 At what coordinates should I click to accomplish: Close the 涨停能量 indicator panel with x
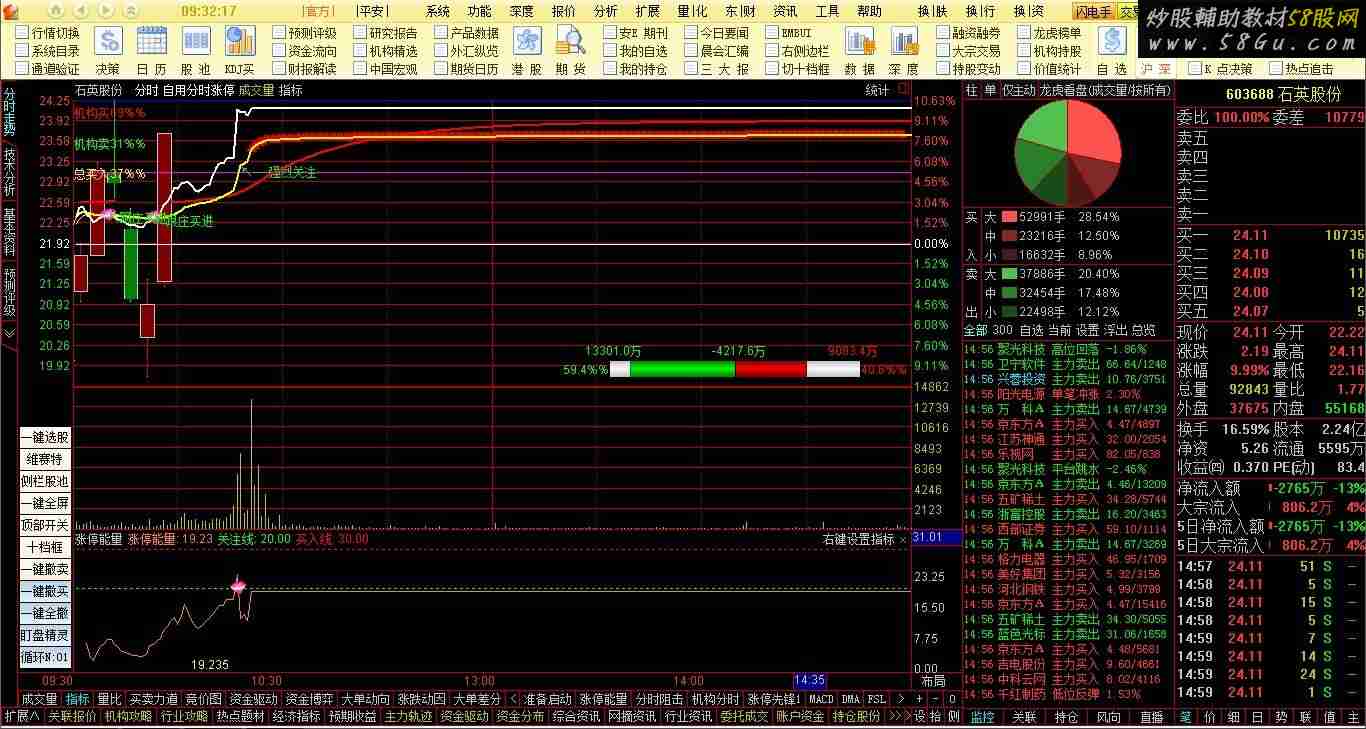pyautogui.click(x=903, y=539)
